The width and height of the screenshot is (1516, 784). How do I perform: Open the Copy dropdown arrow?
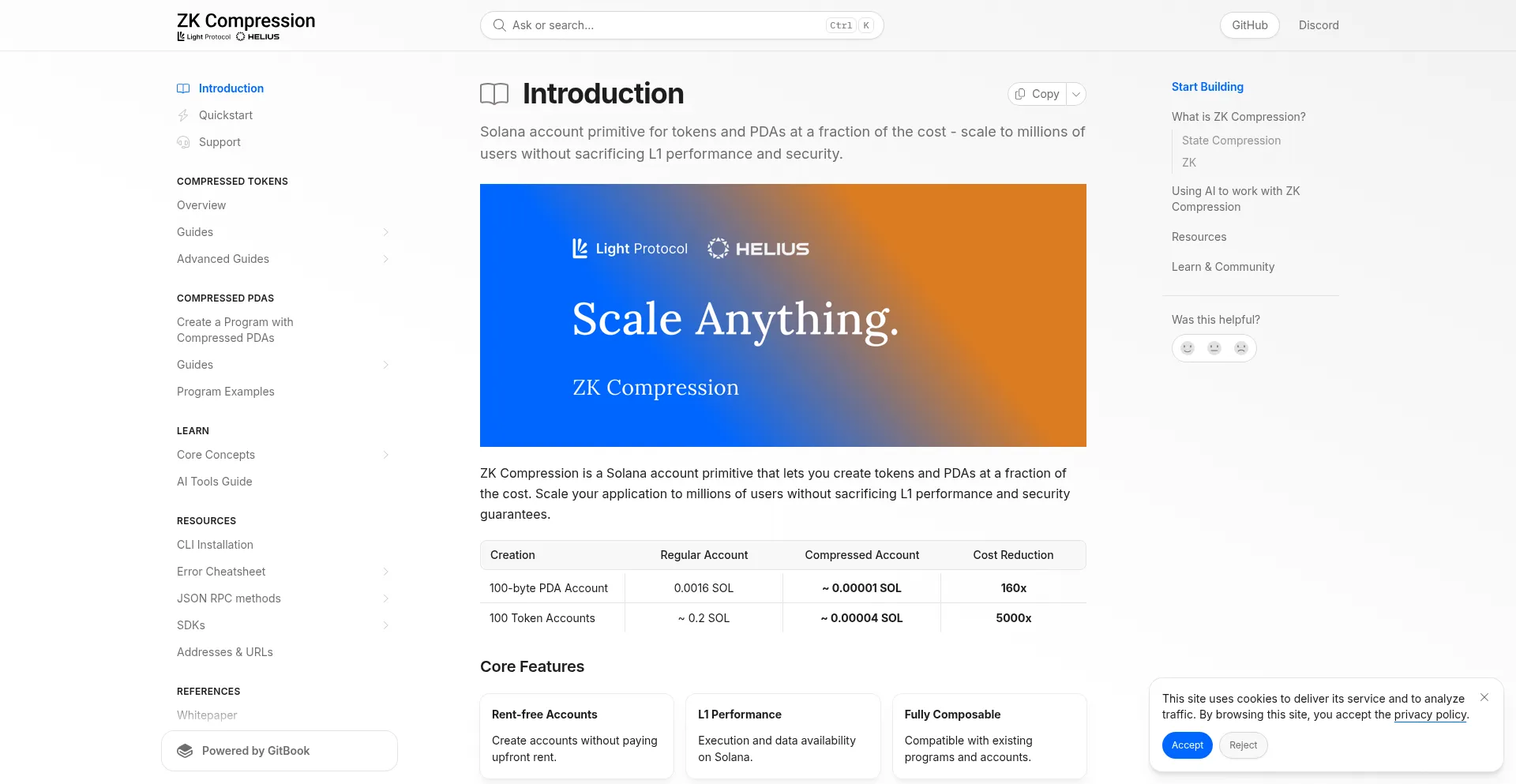1076,94
